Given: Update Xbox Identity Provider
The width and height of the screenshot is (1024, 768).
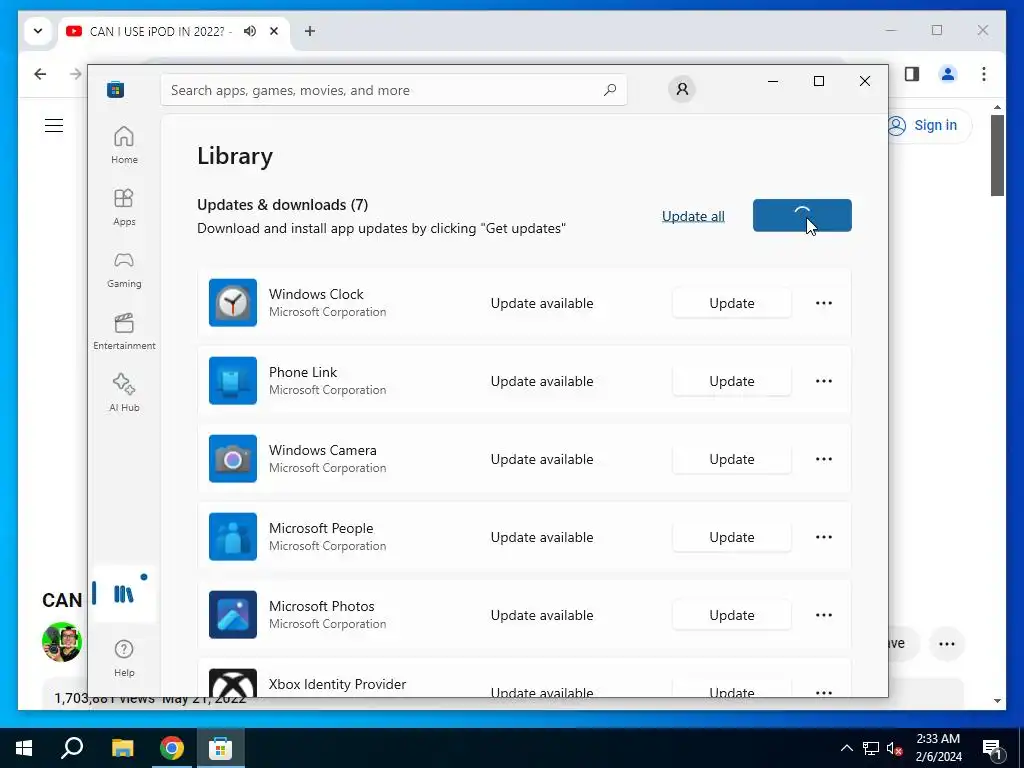Looking at the screenshot, I should [x=732, y=690].
